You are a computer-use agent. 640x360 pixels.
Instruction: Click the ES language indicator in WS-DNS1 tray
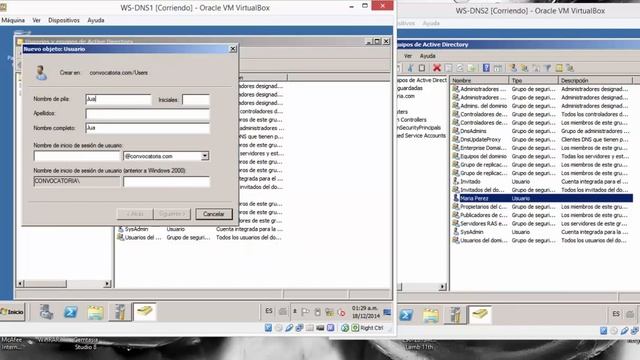pyautogui.click(x=269, y=311)
